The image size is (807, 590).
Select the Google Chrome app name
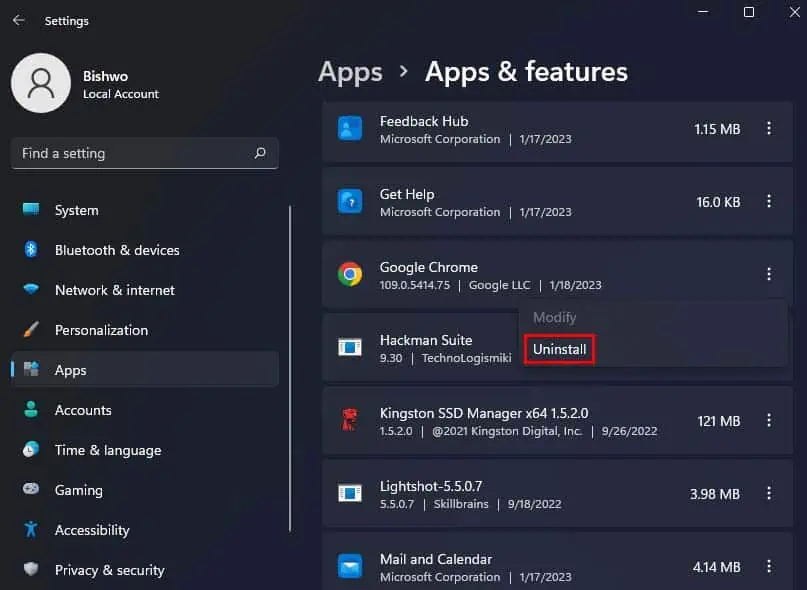click(x=428, y=267)
